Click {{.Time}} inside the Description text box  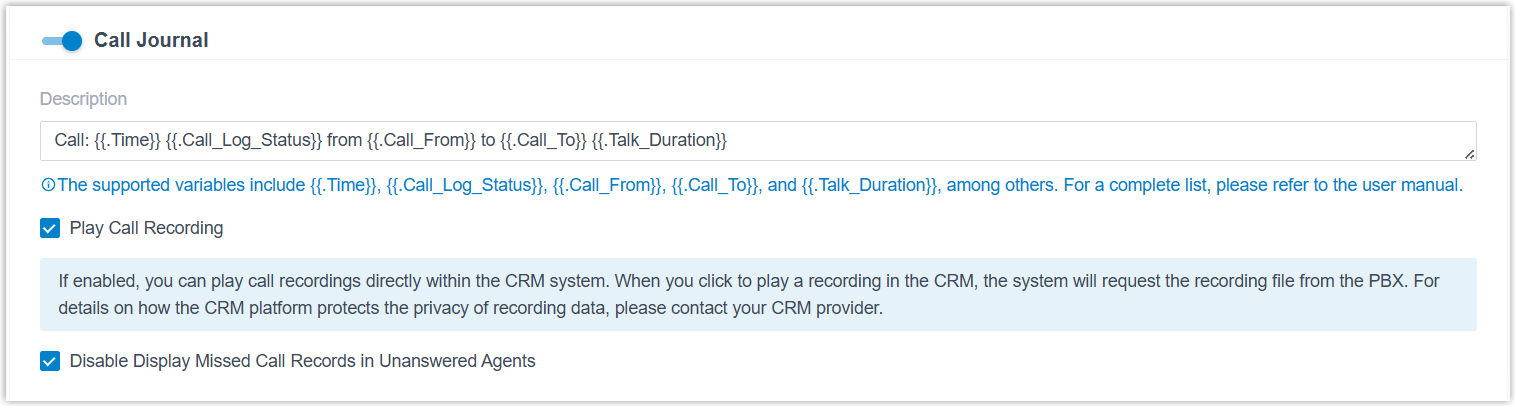(127, 141)
